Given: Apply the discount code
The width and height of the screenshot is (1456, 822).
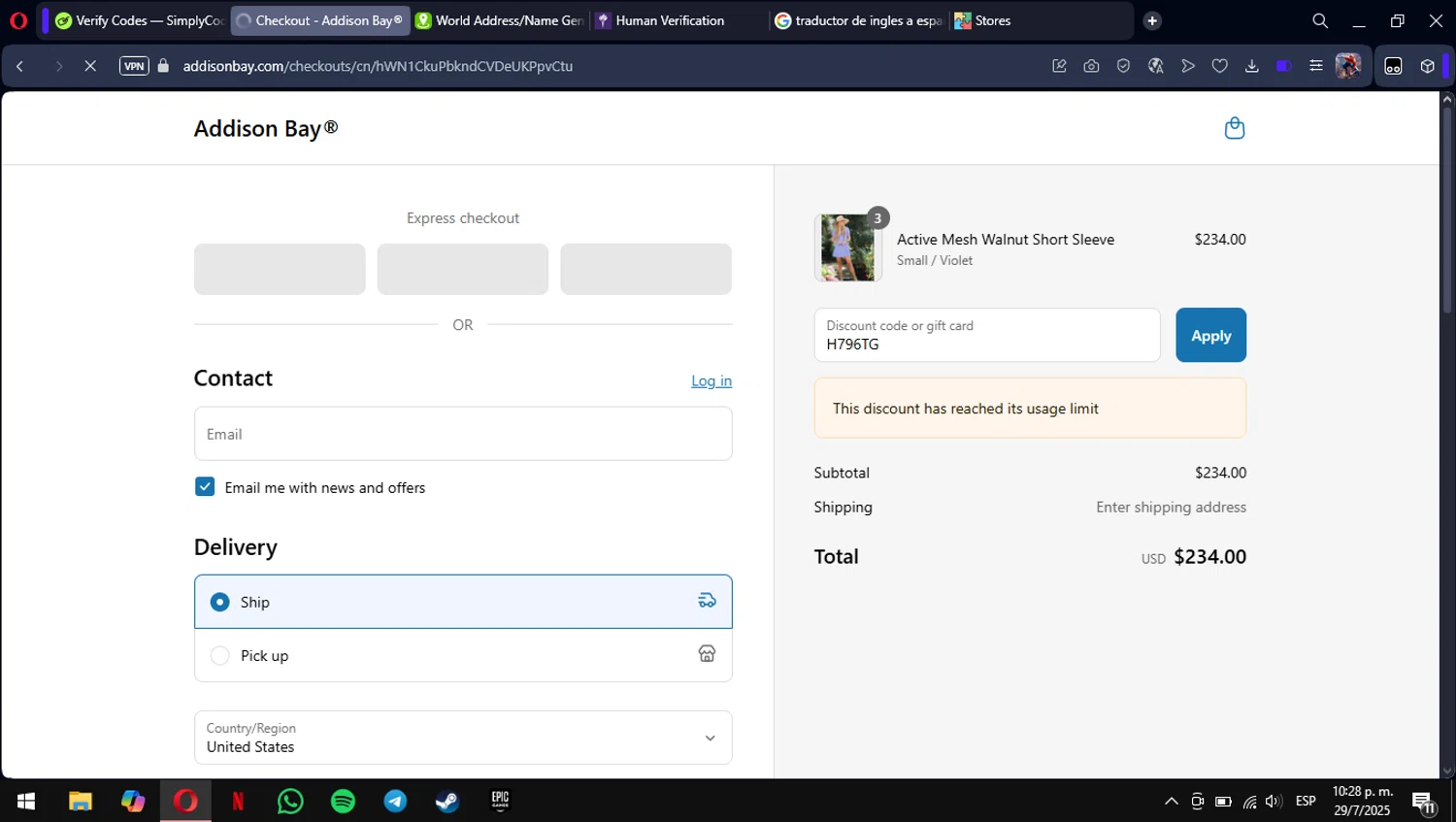Looking at the screenshot, I should tap(1210, 335).
